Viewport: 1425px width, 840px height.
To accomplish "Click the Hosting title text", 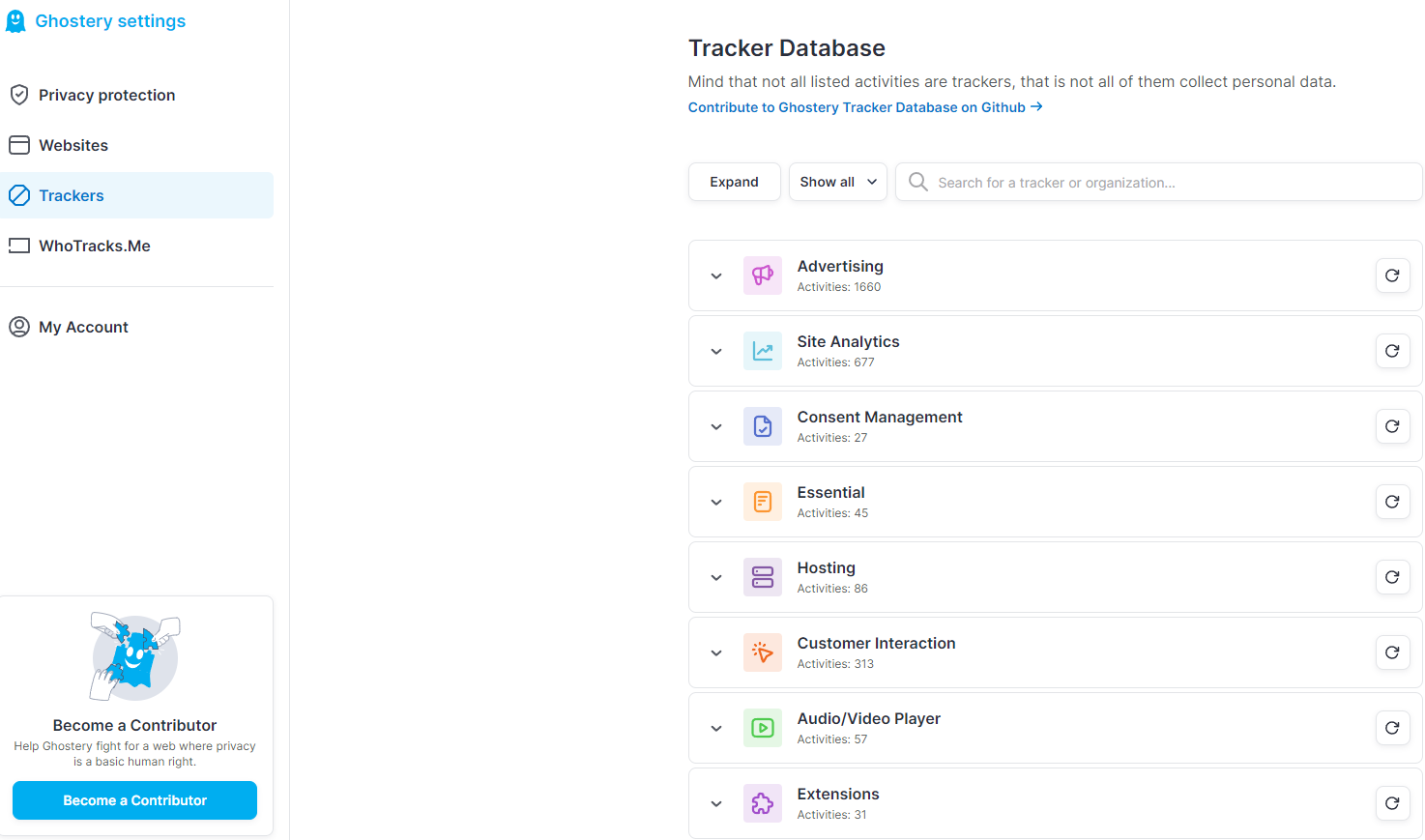I will [x=827, y=567].
